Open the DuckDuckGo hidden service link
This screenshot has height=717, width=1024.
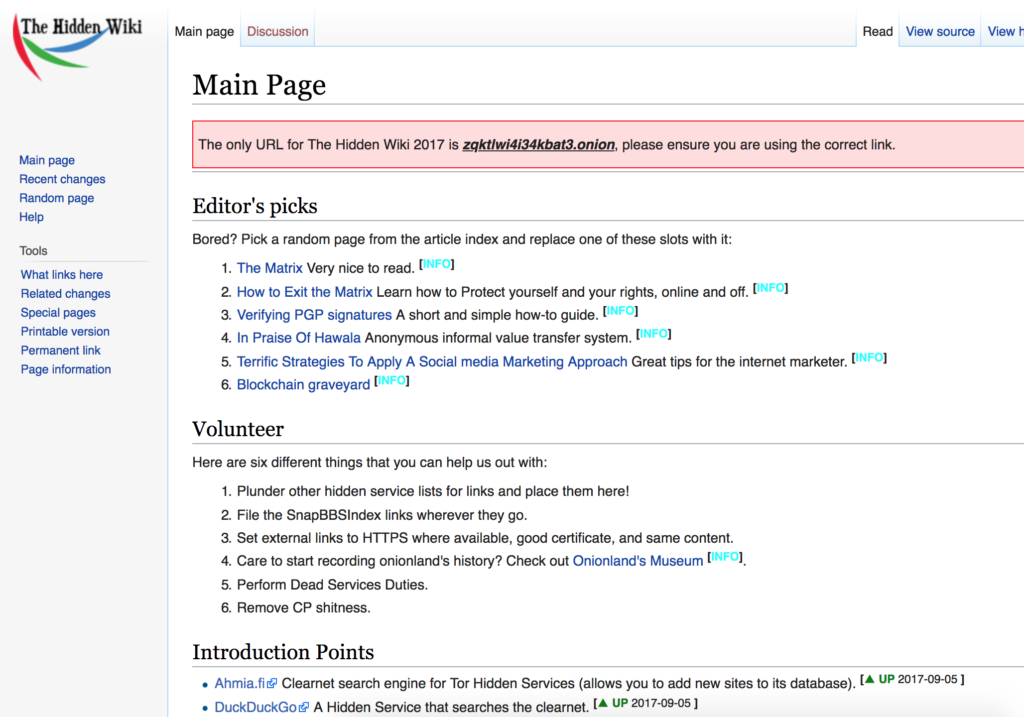click(255, 707)
